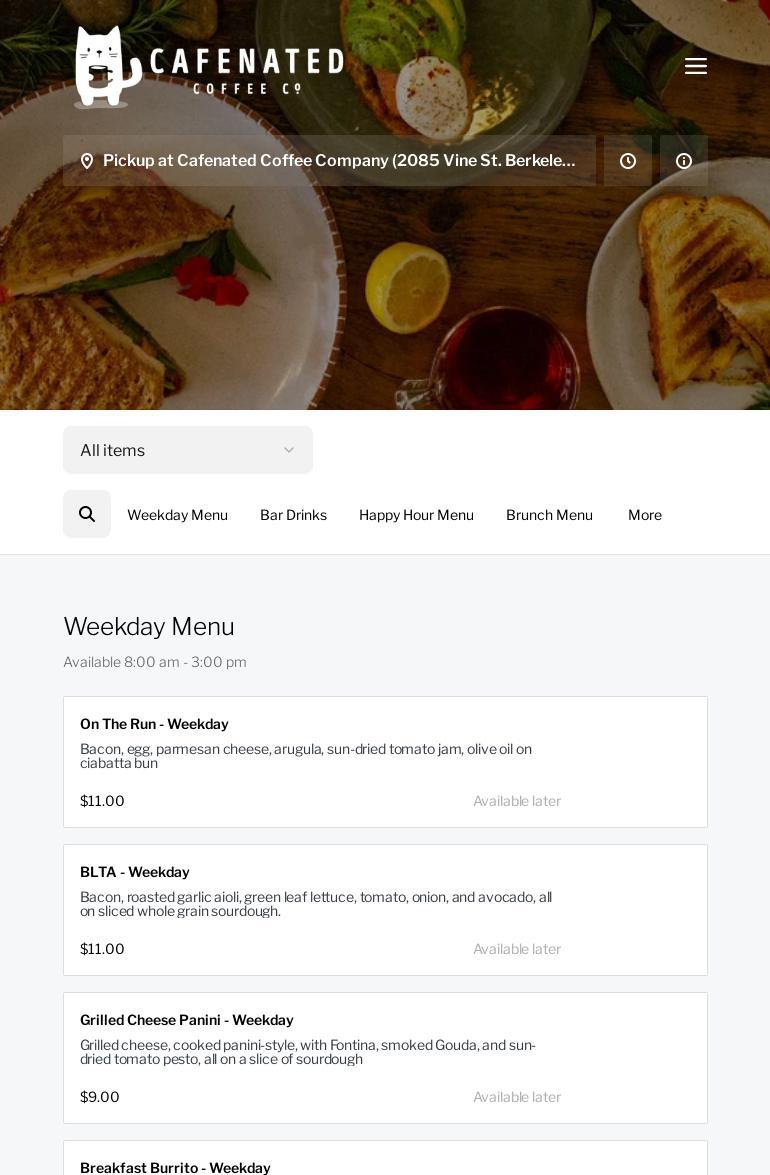Click the Cafenated cat logo
Viewport: 770px width, 1175px height.
105,67
